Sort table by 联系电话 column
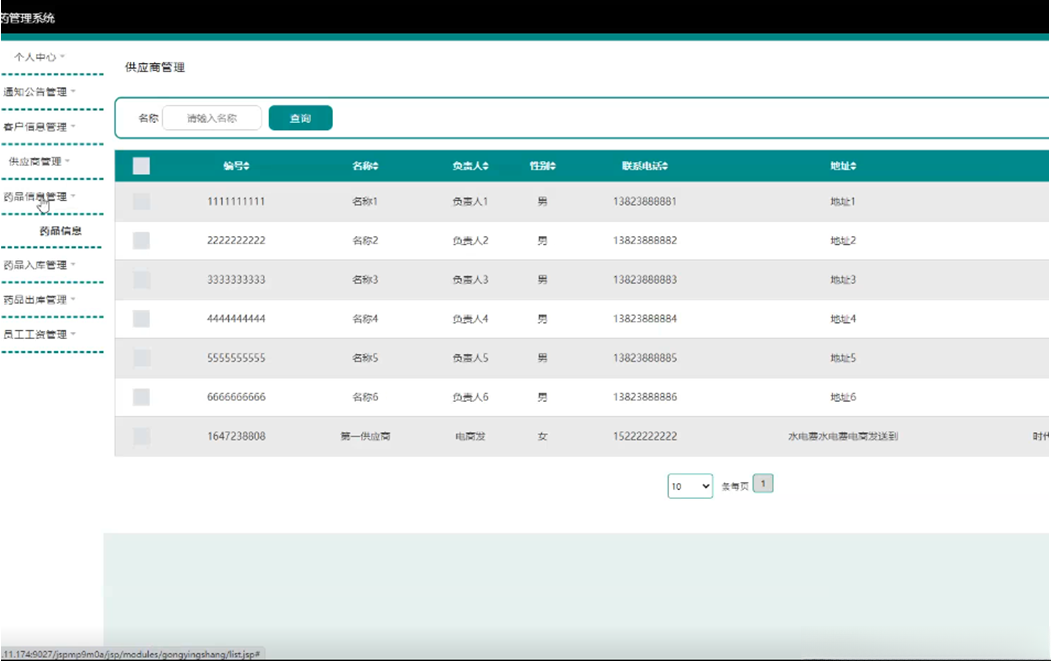The image size is (1051, 661). pyautogui.click(x=645, y=166)
